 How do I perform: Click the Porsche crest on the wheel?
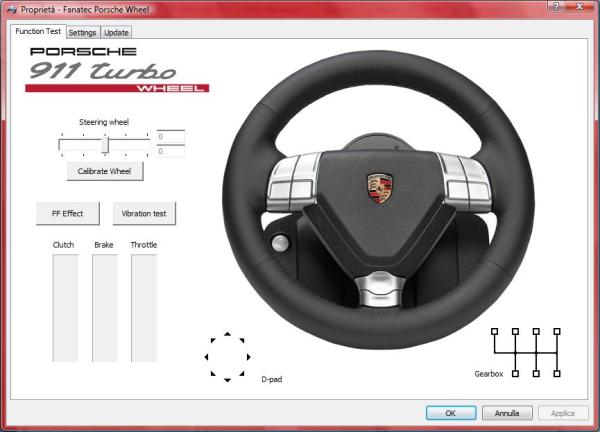click(380, 188)
